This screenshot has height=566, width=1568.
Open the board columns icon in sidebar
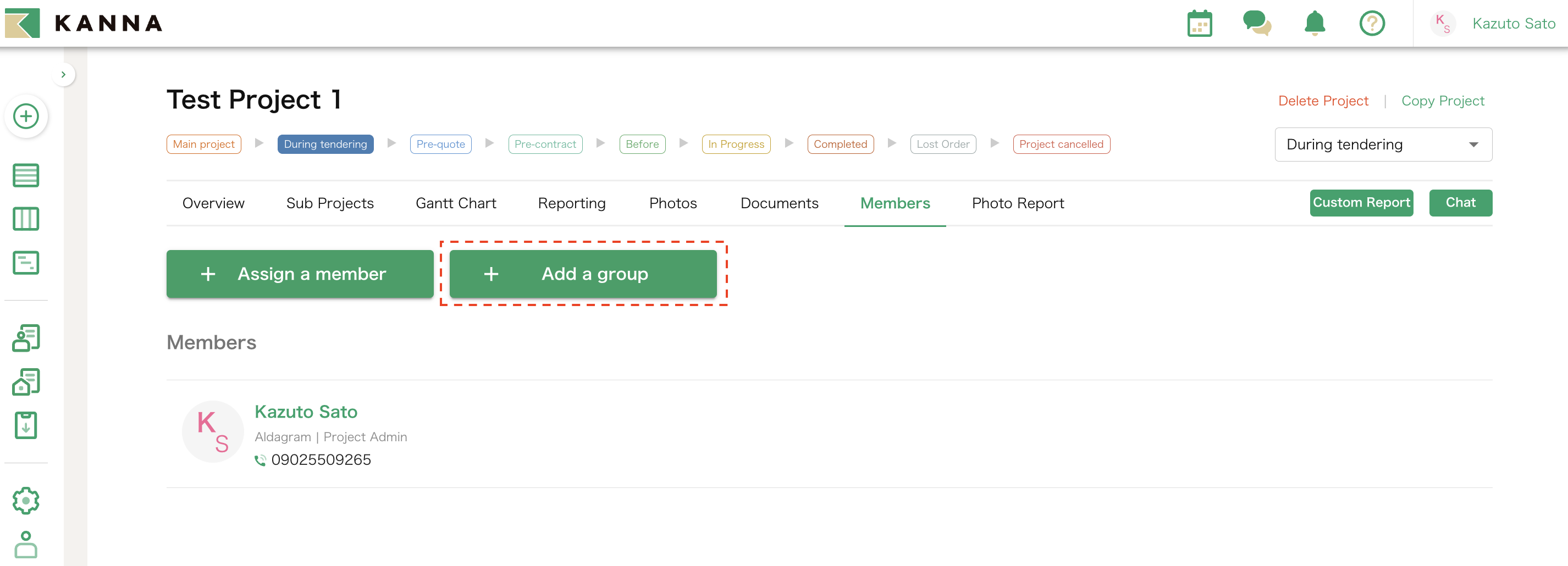point(25,219)
